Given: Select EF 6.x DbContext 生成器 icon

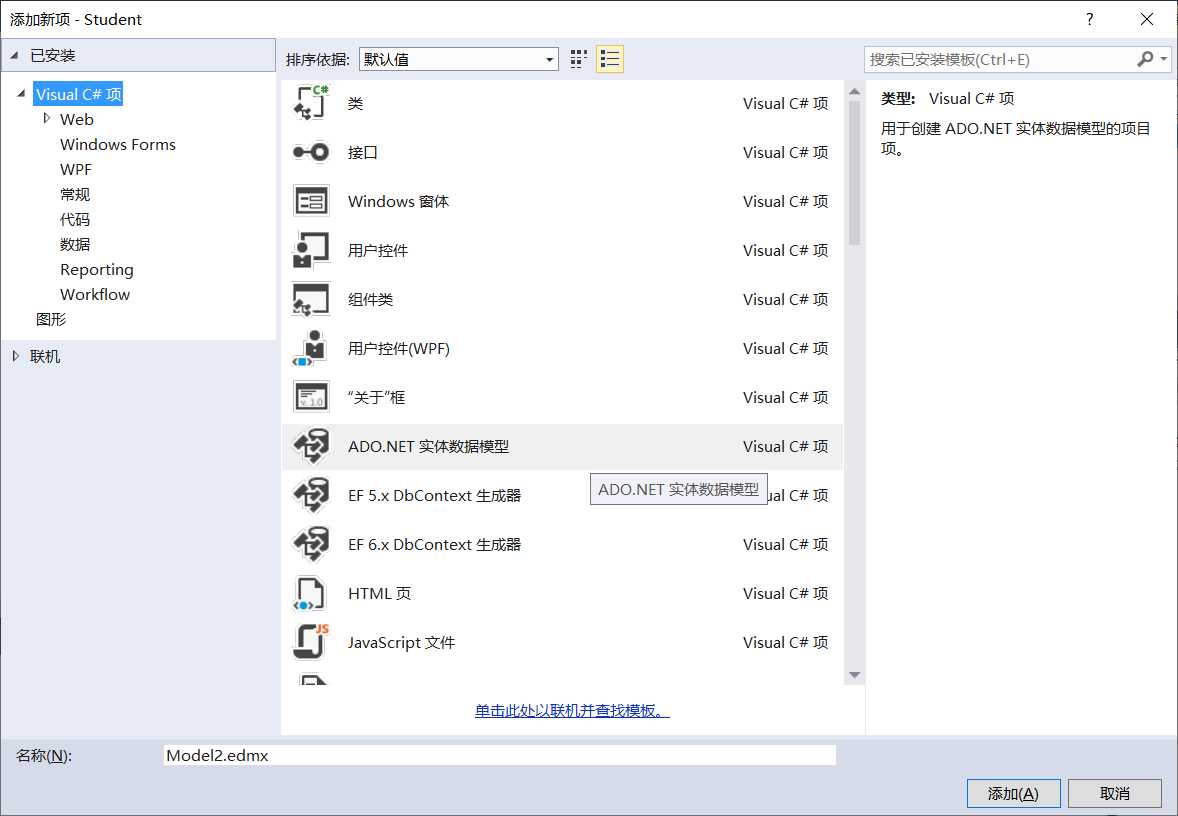Looking at the screenshot, I should [311, 544].
